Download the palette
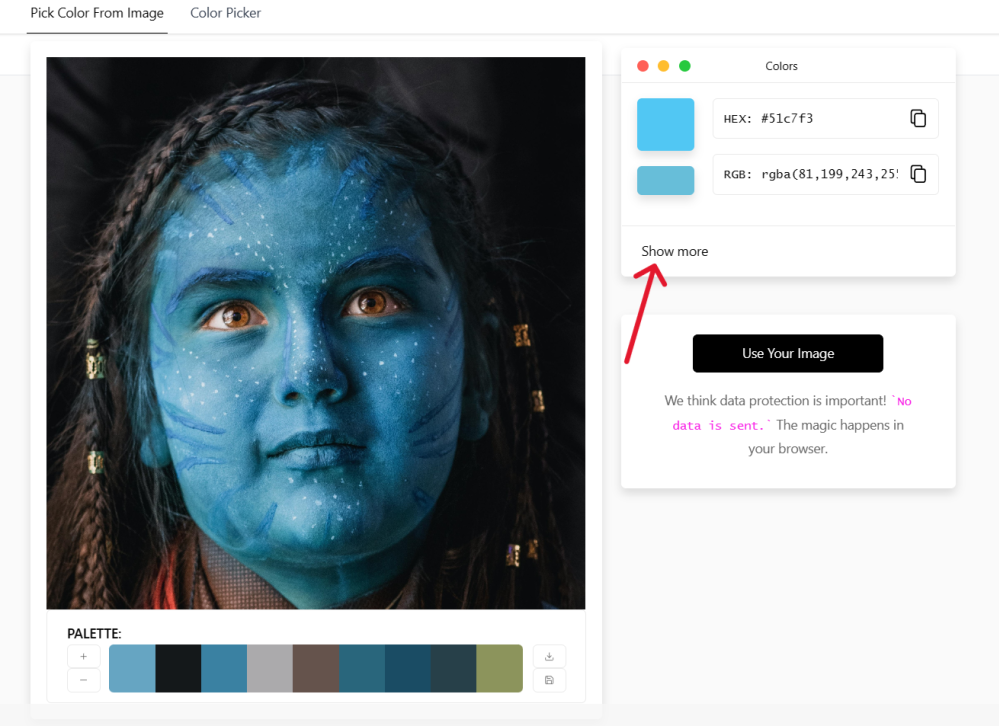The width and height of the screenshot is (999, 726). pos(549,657)
